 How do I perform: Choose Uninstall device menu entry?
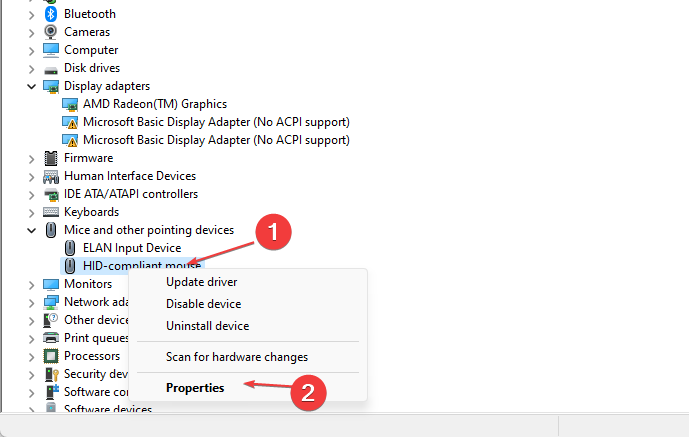[207, 326]
